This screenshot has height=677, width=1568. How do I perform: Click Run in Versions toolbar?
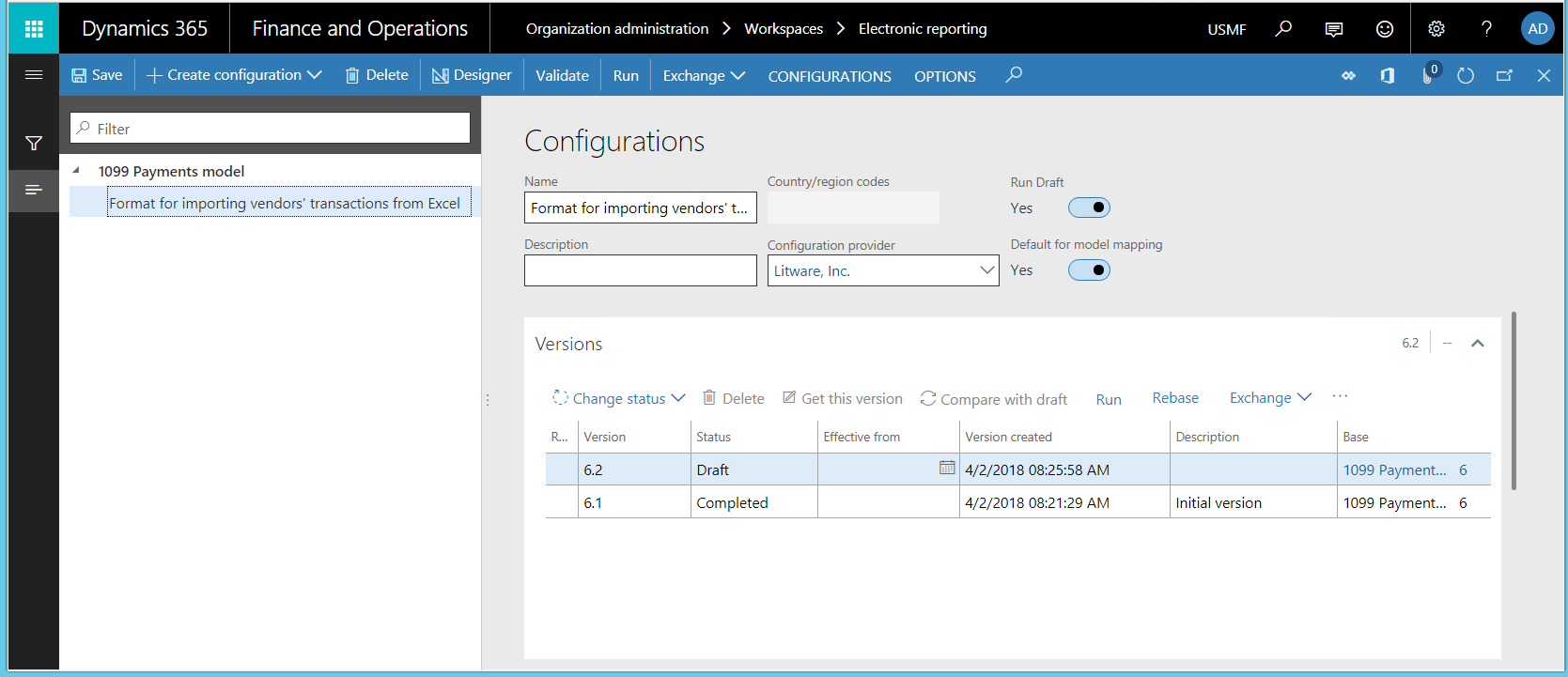coord(1109,399)
